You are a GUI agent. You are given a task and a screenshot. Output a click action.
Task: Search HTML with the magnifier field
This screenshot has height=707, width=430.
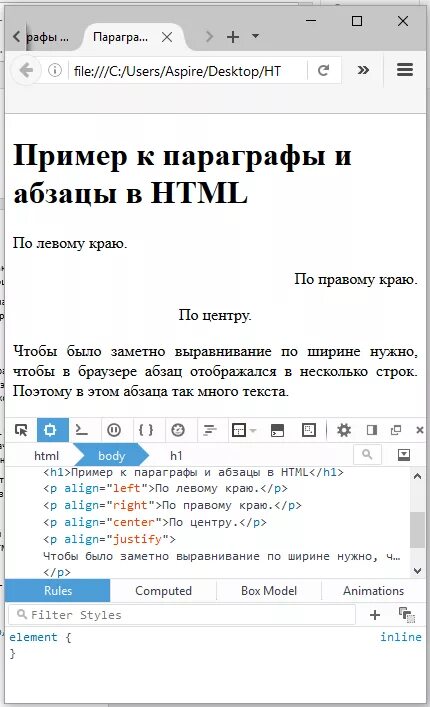click(x=367, y=454)
